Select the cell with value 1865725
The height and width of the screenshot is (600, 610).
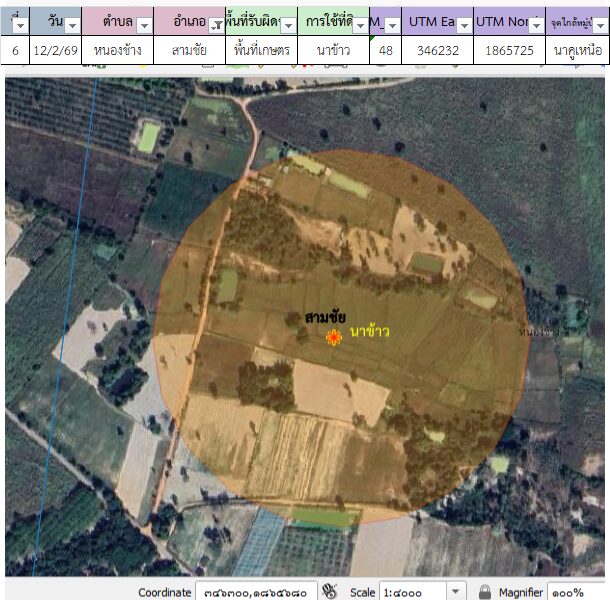pos(510,49)
